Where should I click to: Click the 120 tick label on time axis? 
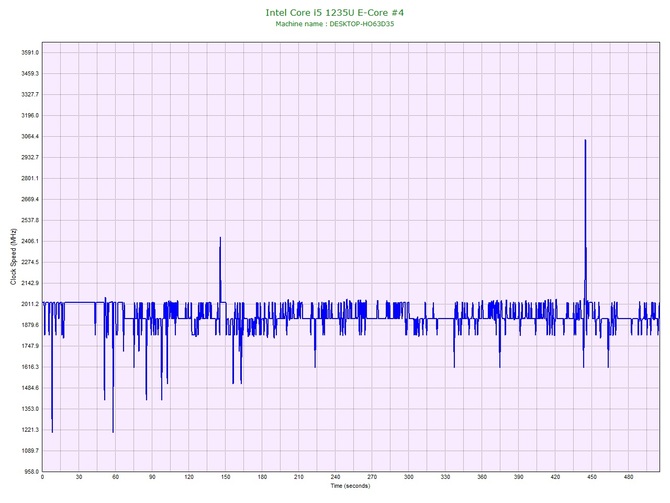coord(189,477)
